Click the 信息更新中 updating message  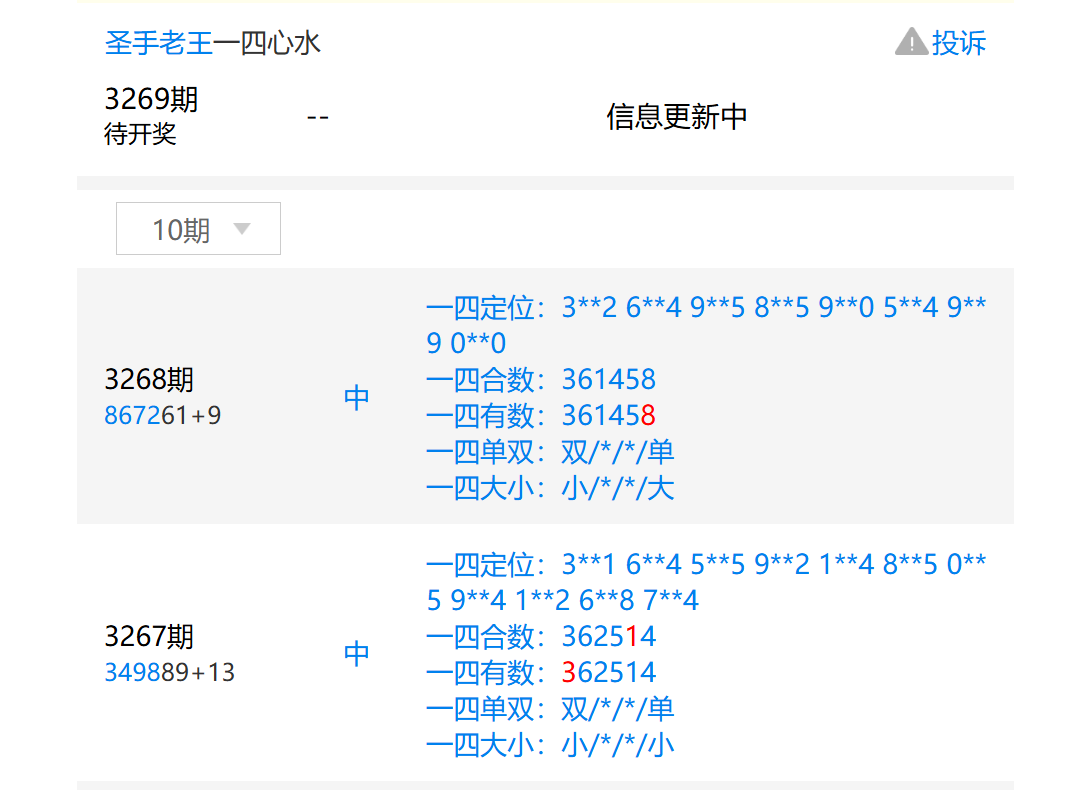point(676,116)
